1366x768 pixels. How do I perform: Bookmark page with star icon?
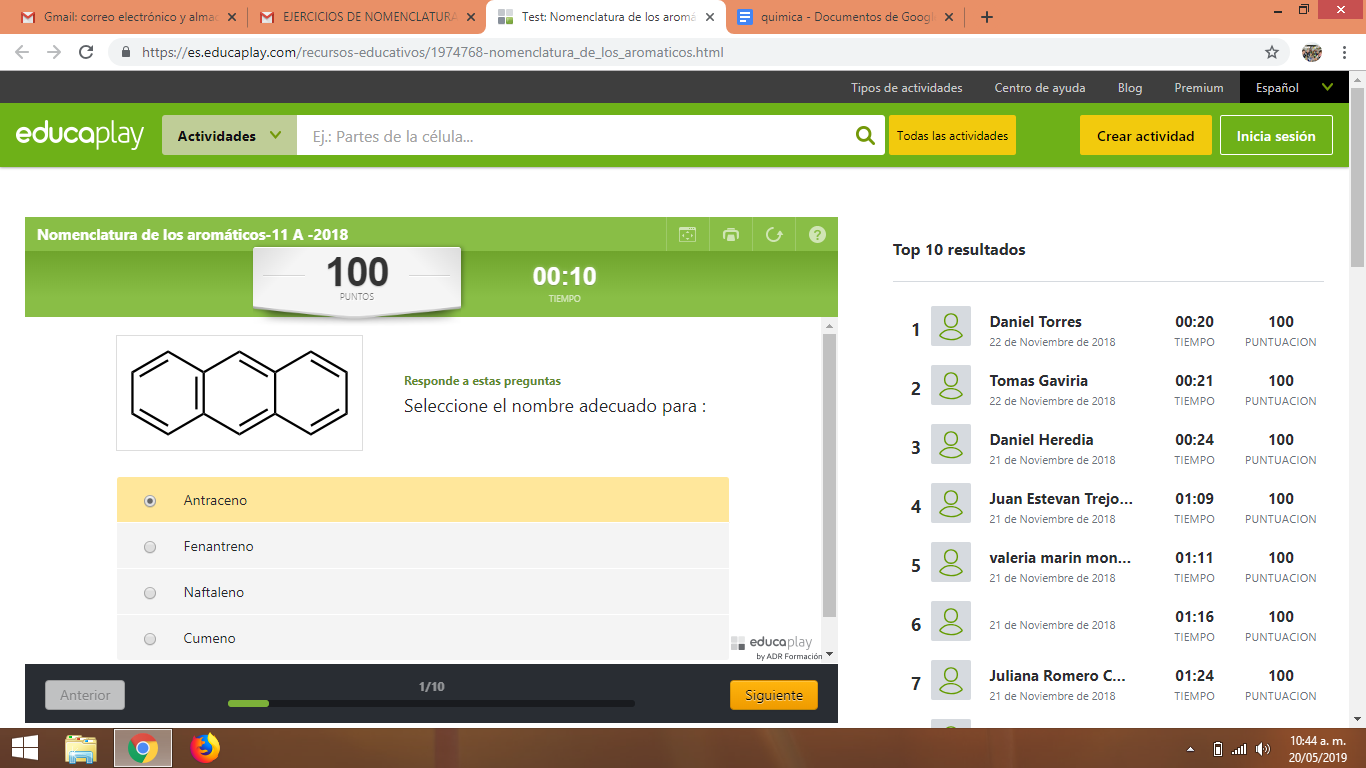coord(1272,52)
